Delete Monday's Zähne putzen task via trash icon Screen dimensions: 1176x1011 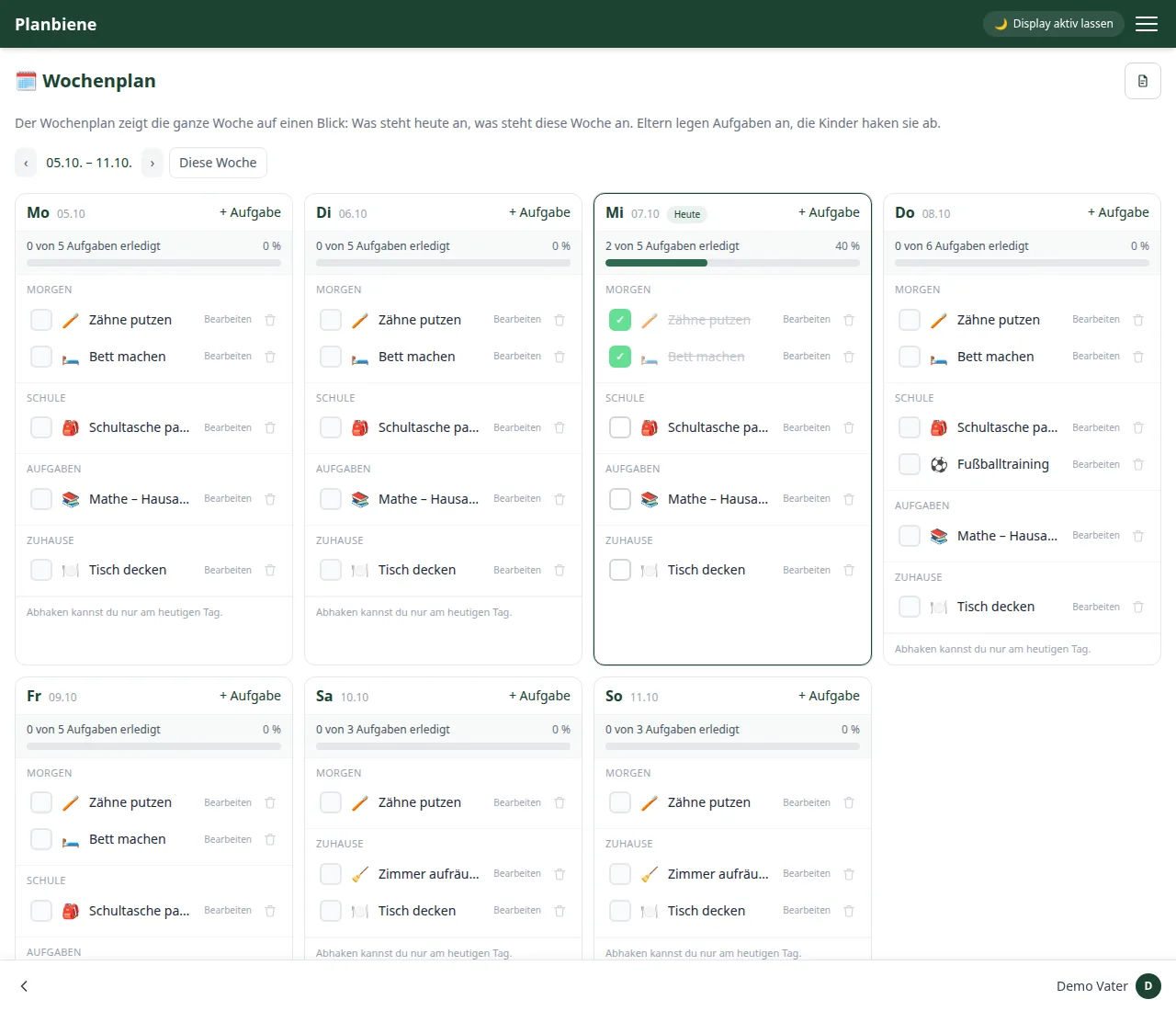(x=270, y=320)
